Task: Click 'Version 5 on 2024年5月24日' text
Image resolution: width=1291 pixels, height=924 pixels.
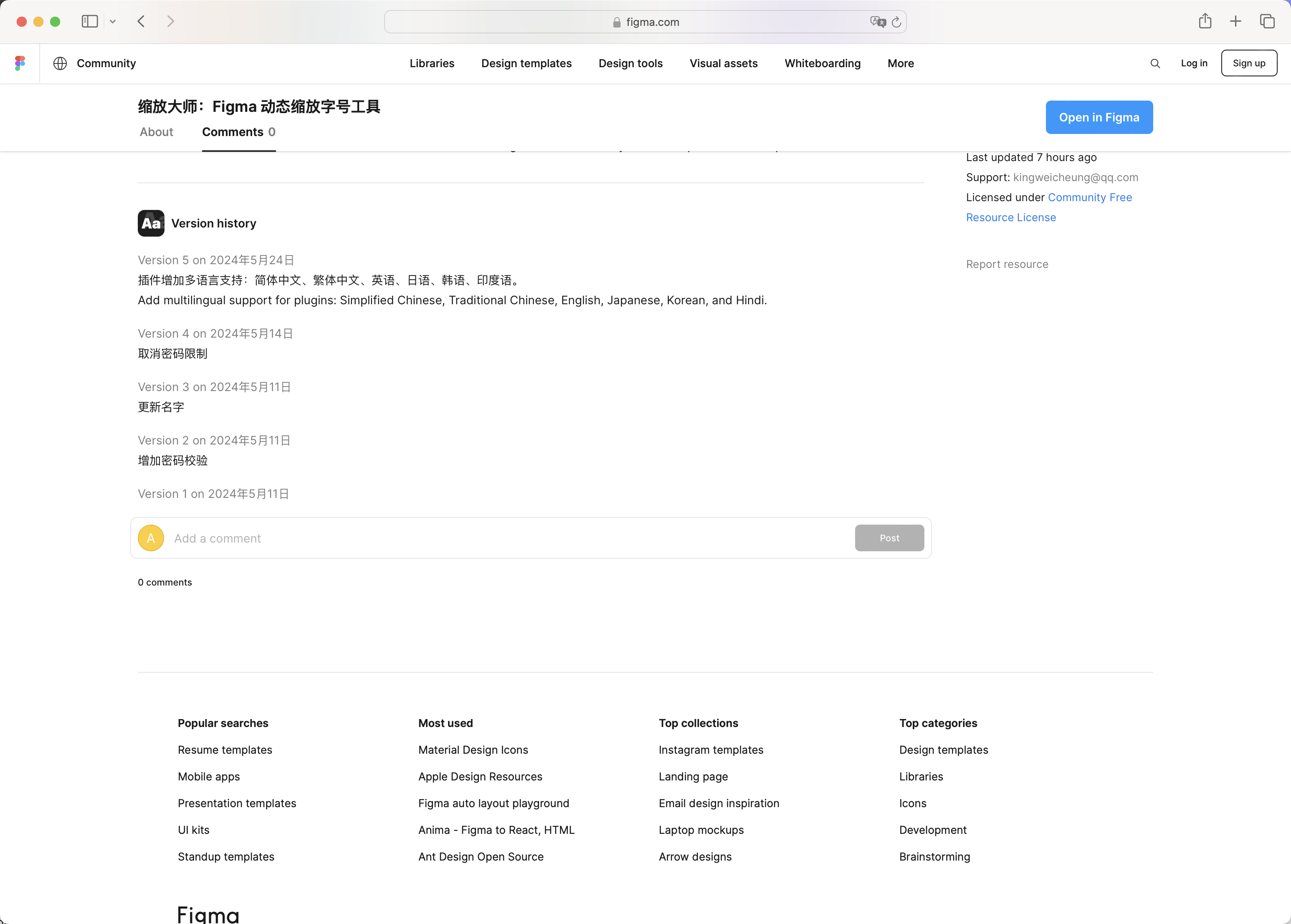Action: click(x=216, y=260)
